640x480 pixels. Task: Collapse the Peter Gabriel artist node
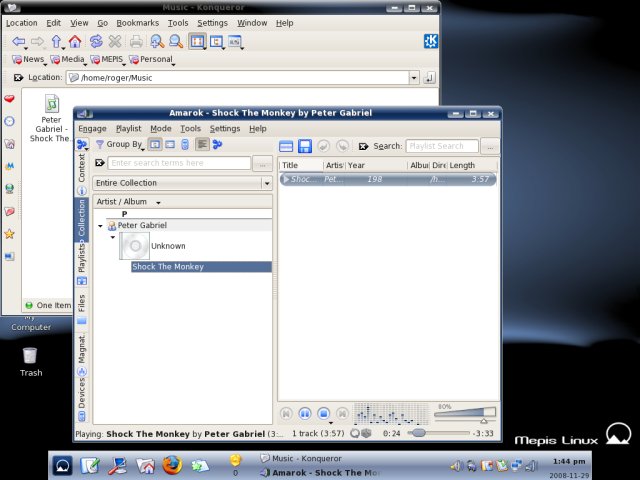100,226
